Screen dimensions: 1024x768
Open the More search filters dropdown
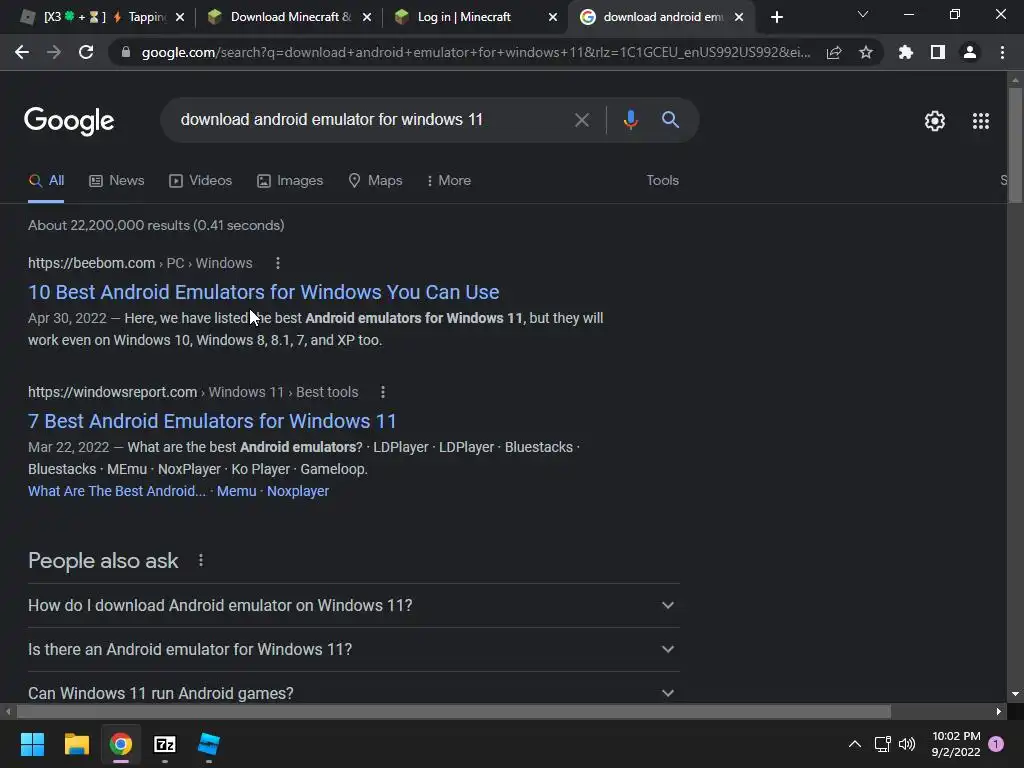449,181
